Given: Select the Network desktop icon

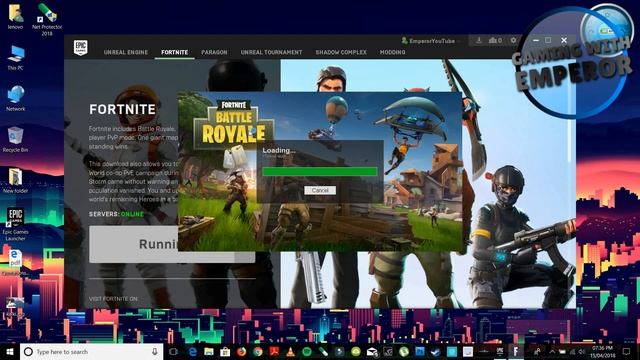Looking at the screenshot, I should pyautogui.click(x=15, y=99).
